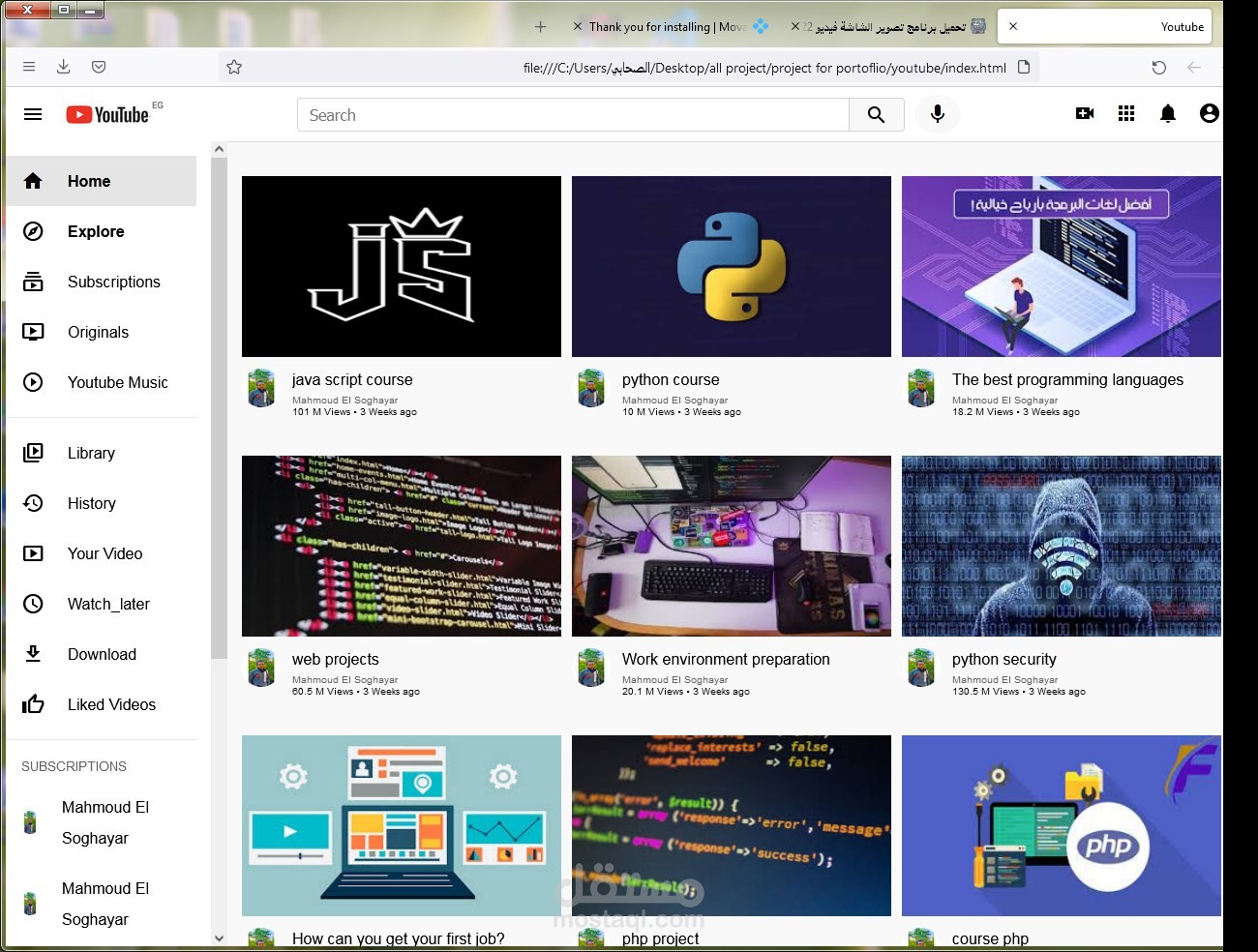Click the Subscriptions sidebar icon
The height and width of the screenshot is (952, 1258).
pyautogui.click(x=33, y=282)
